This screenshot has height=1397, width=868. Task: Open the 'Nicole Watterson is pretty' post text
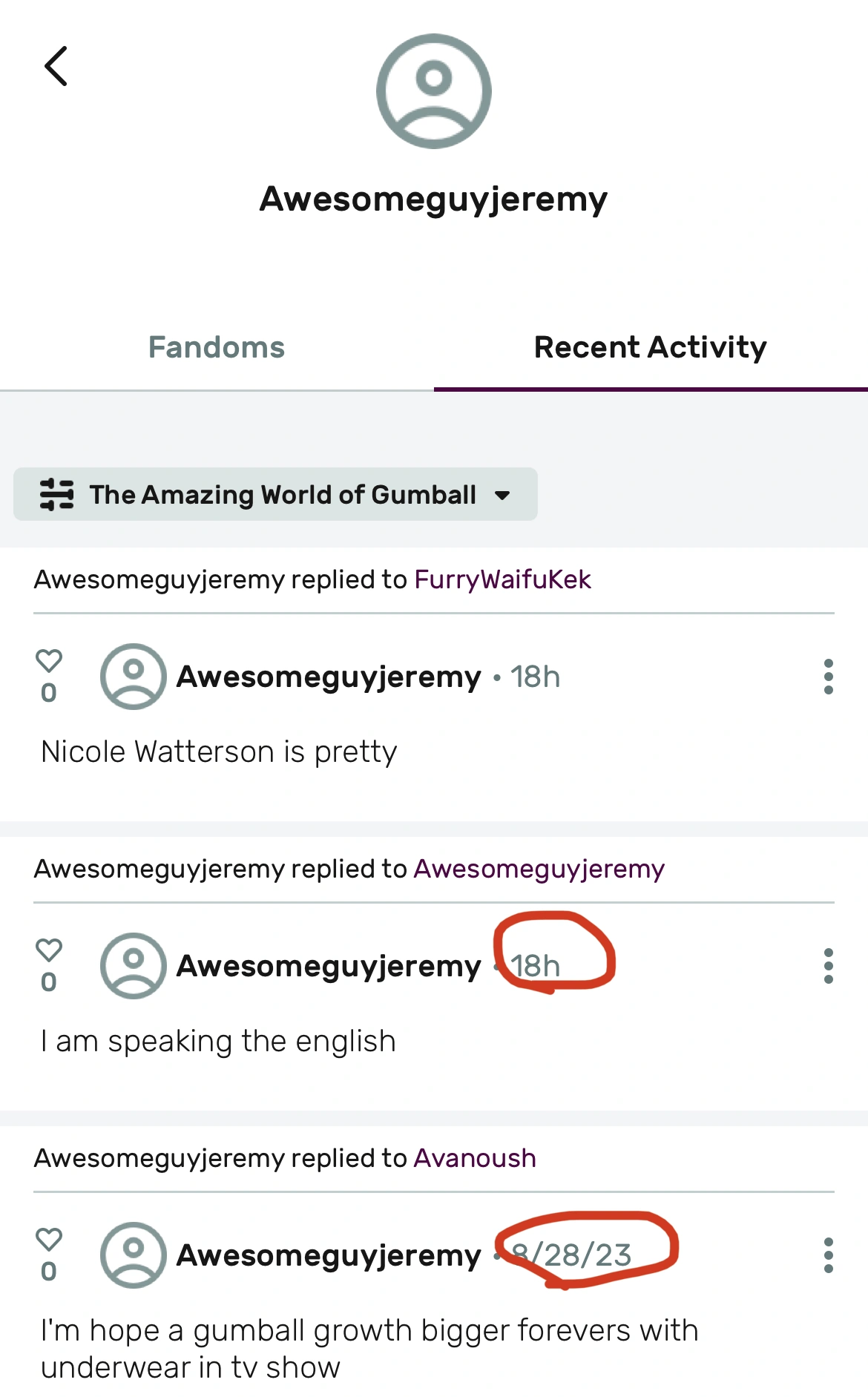[219, 752]
